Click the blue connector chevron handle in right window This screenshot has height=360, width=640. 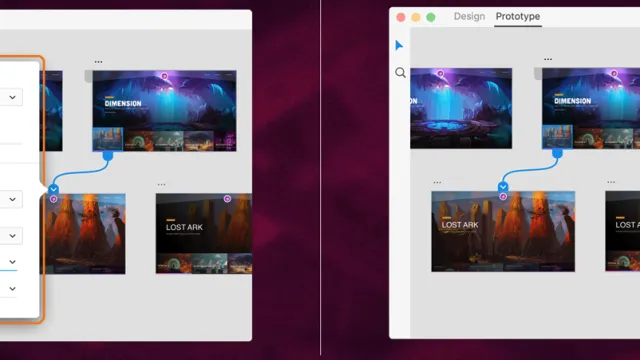503,187
